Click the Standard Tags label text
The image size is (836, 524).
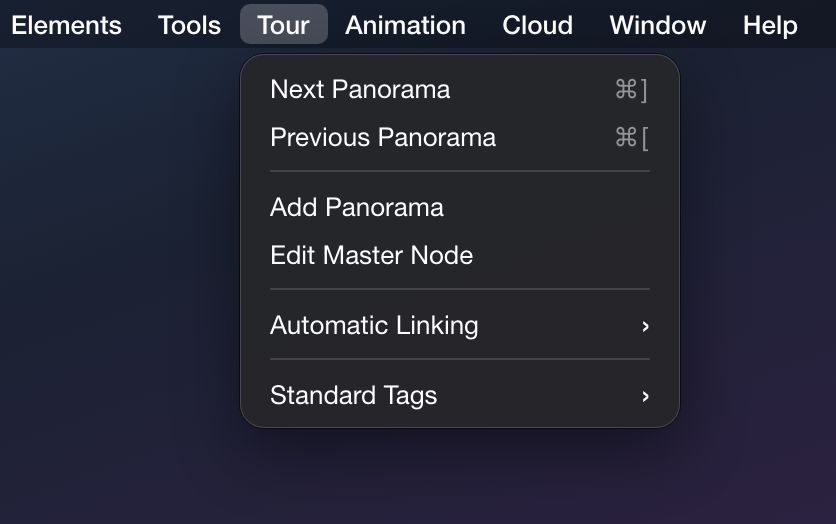353,396
